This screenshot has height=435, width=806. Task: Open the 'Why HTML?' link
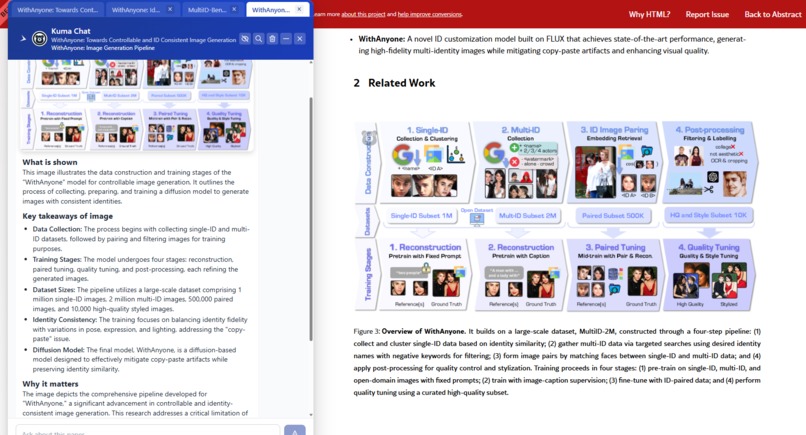[649, 14]
